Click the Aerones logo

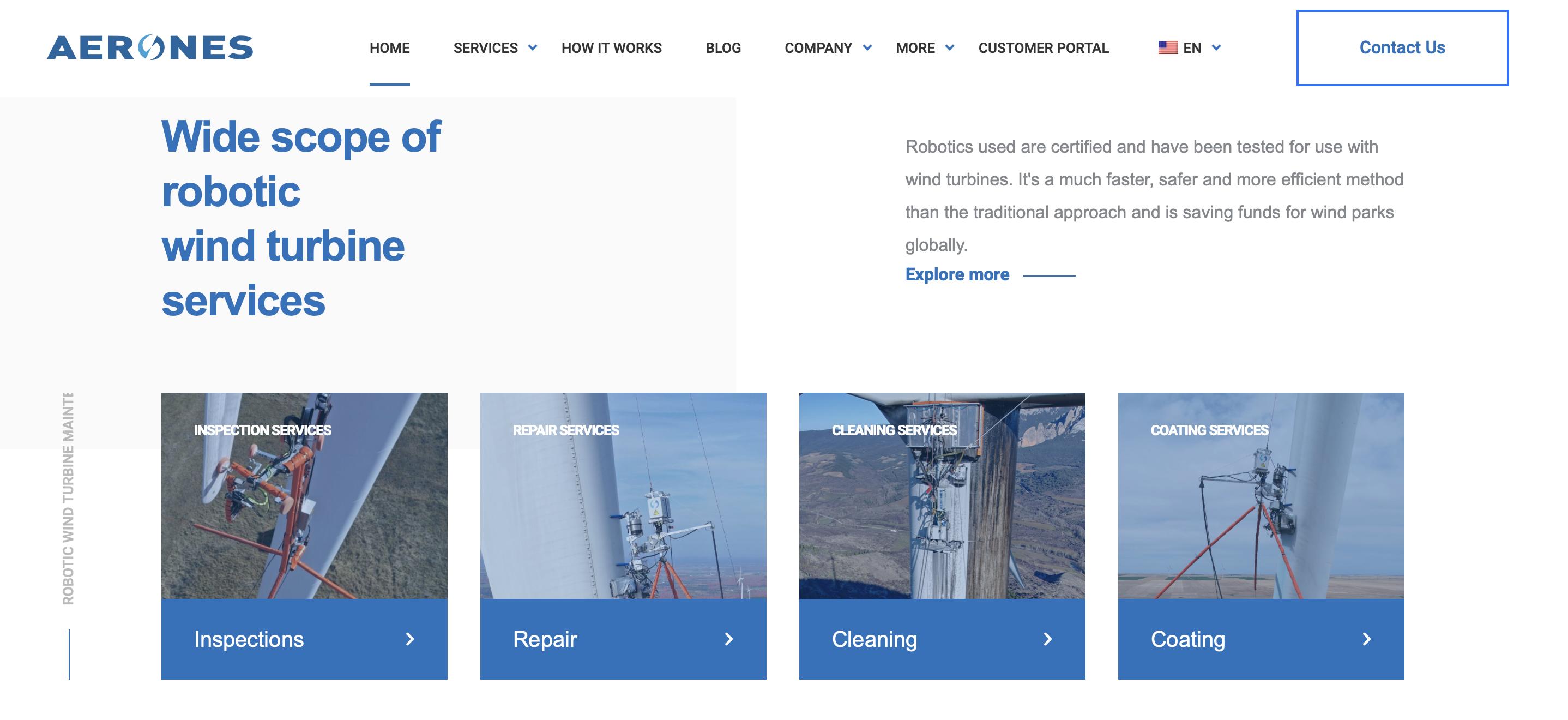150,47
